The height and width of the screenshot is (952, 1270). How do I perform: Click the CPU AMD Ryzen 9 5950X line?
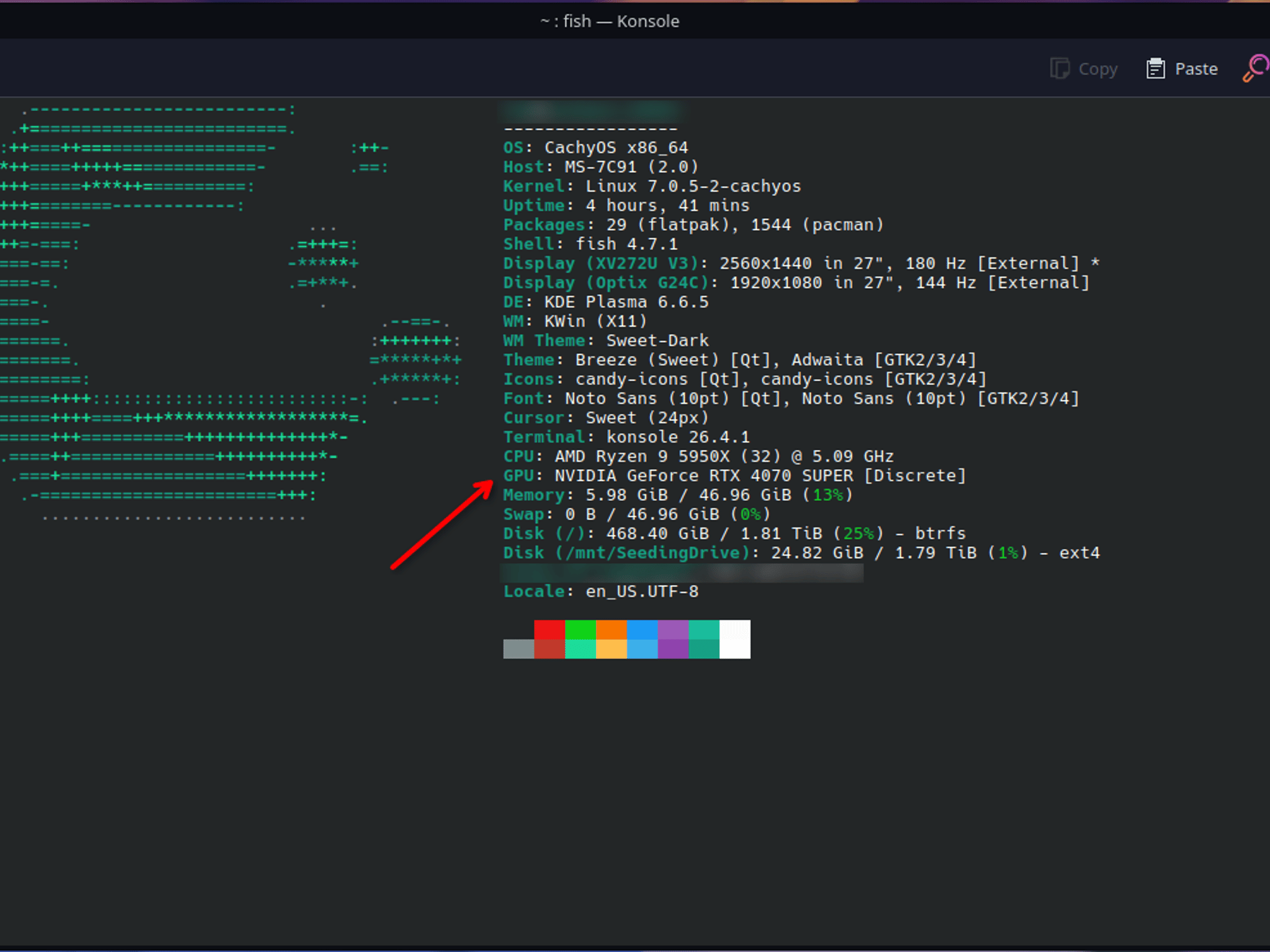698,456
